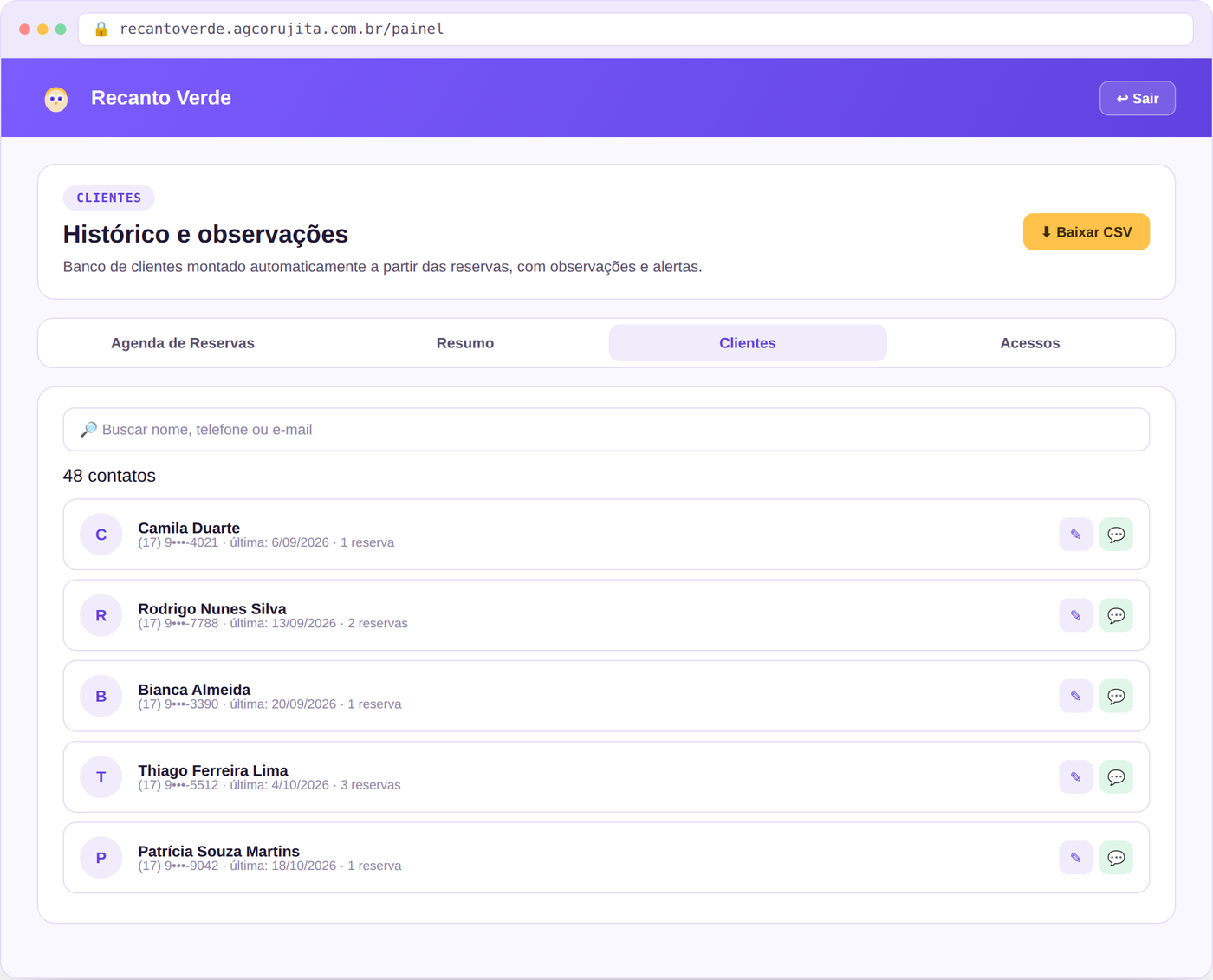Open the Resumo tab
The height and width of the screenshot is (980, 1213).
pos(465,343)
